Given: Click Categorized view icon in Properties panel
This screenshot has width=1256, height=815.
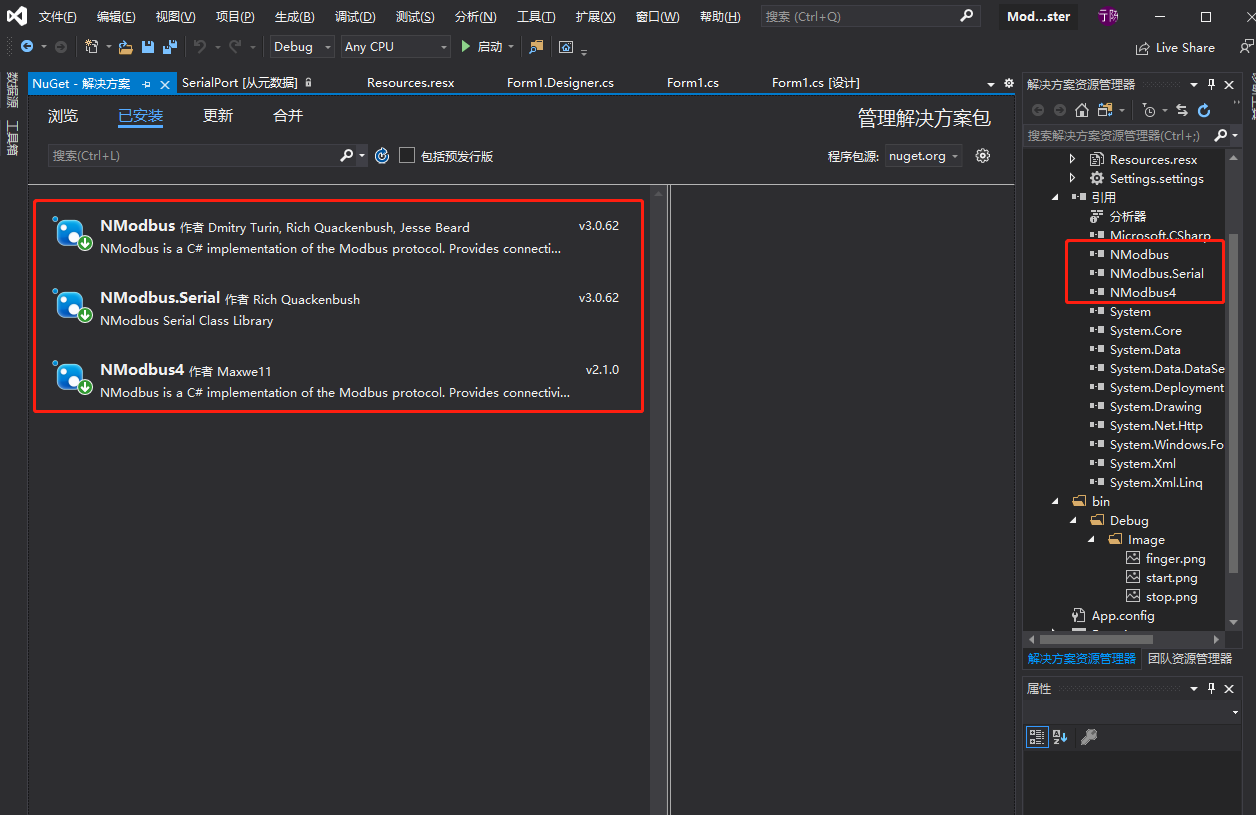Looking at the screenshot, I should 1037,737.
